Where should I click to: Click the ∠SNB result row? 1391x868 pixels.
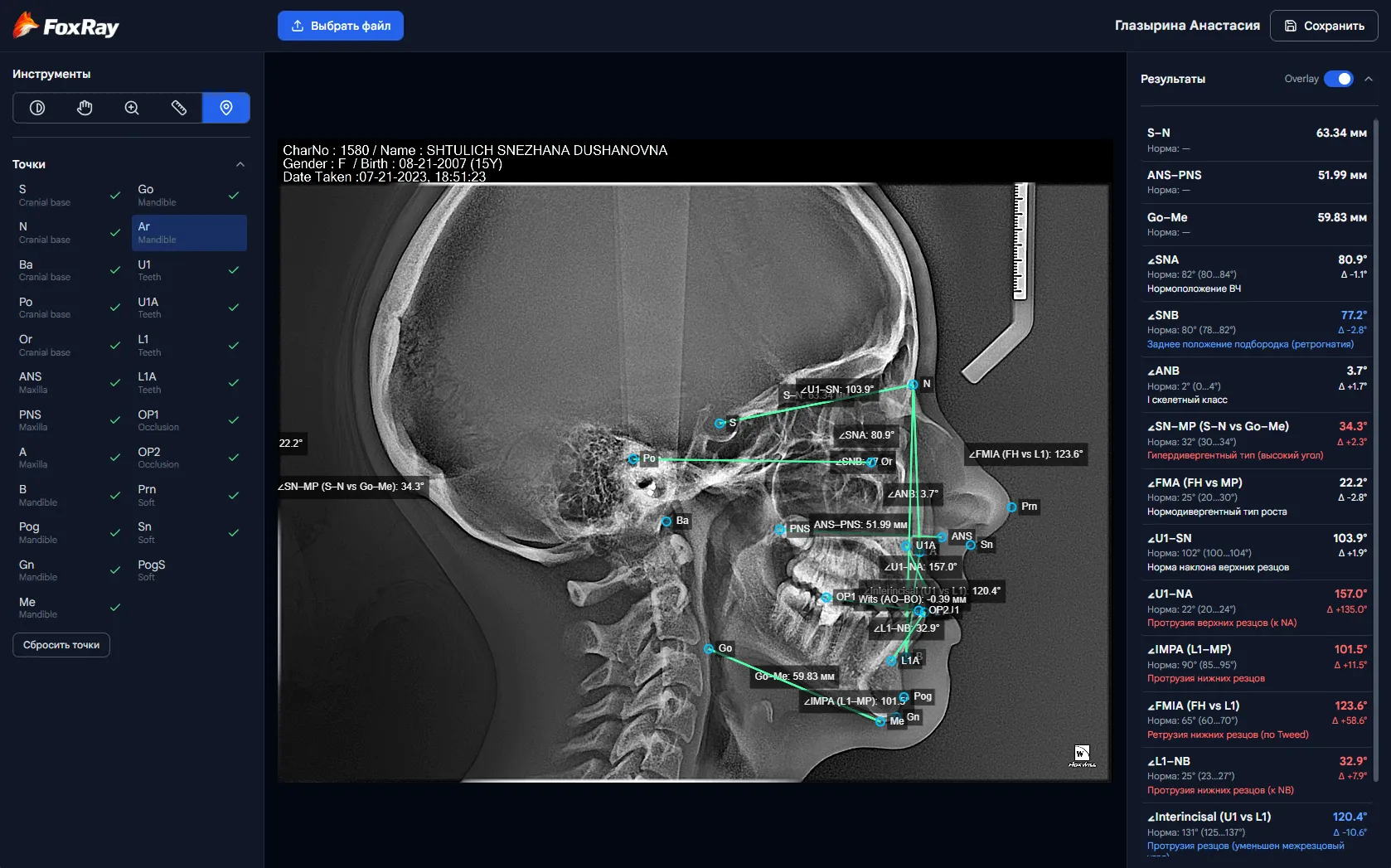(1256, 329)
